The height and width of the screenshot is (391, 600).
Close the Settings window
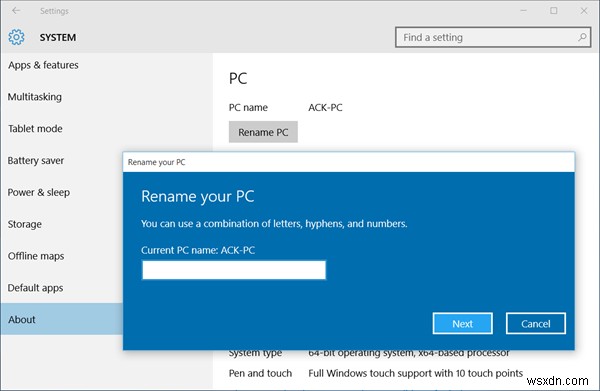click(584, 10)
